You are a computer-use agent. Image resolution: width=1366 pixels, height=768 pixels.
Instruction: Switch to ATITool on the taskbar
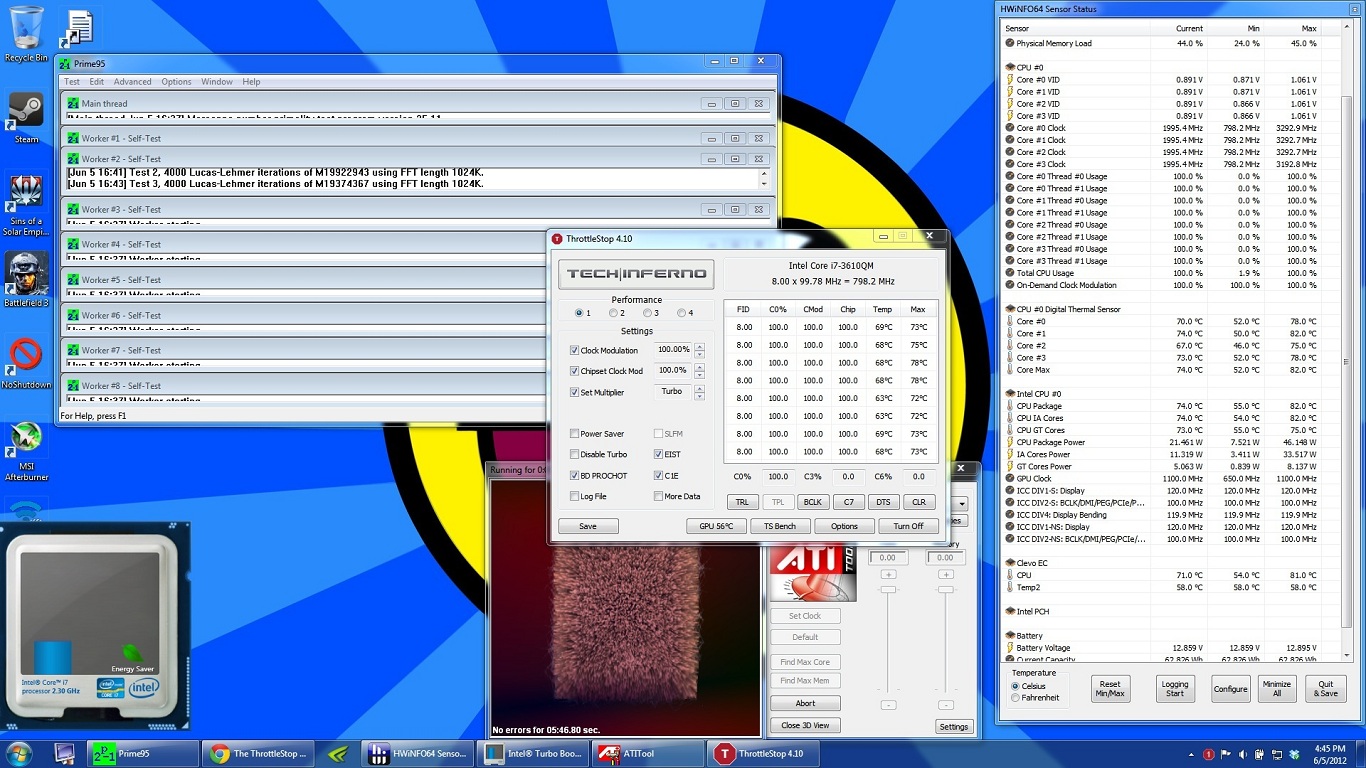646,753
